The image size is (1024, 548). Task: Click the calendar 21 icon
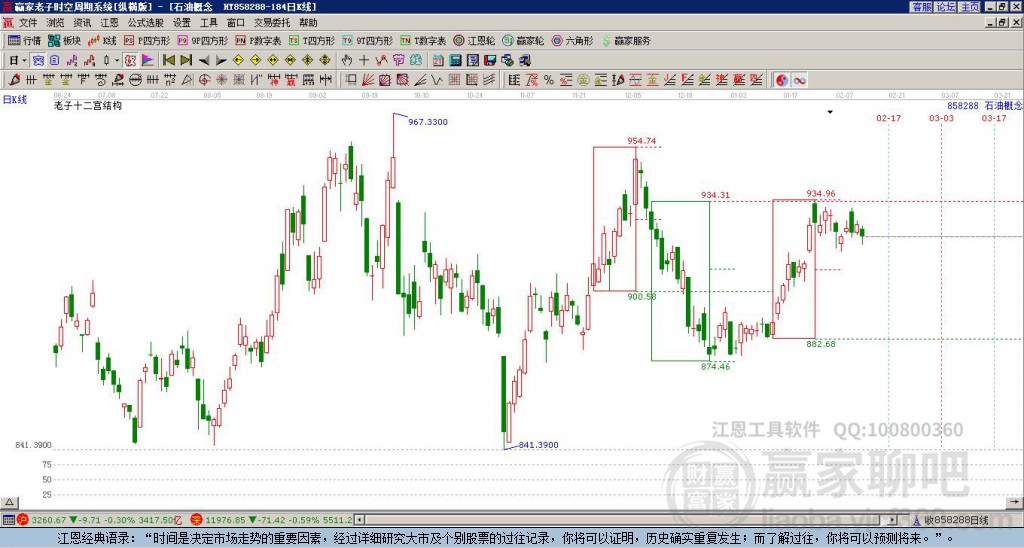tap(438, 61)
